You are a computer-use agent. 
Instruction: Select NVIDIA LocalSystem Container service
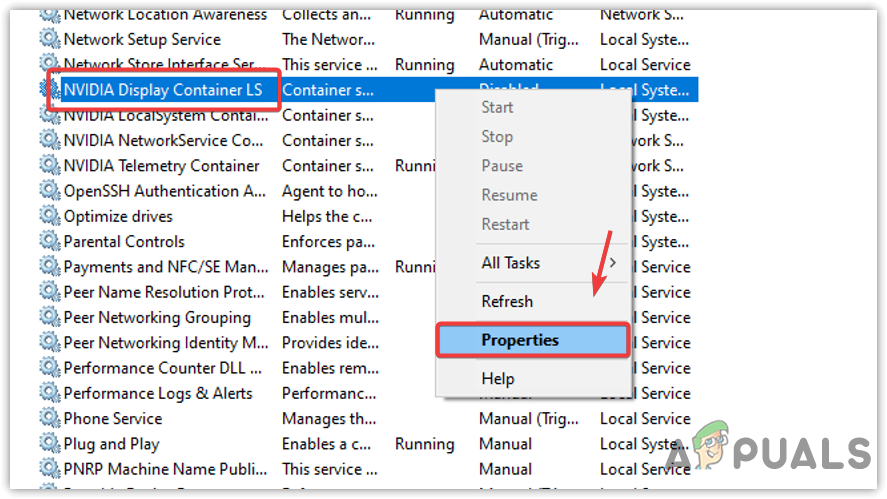166,115
